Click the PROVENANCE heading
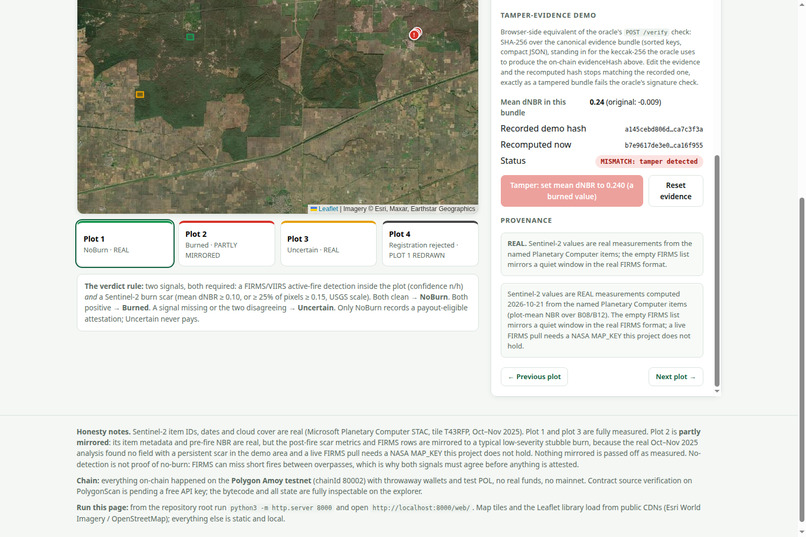 point(526,220)
